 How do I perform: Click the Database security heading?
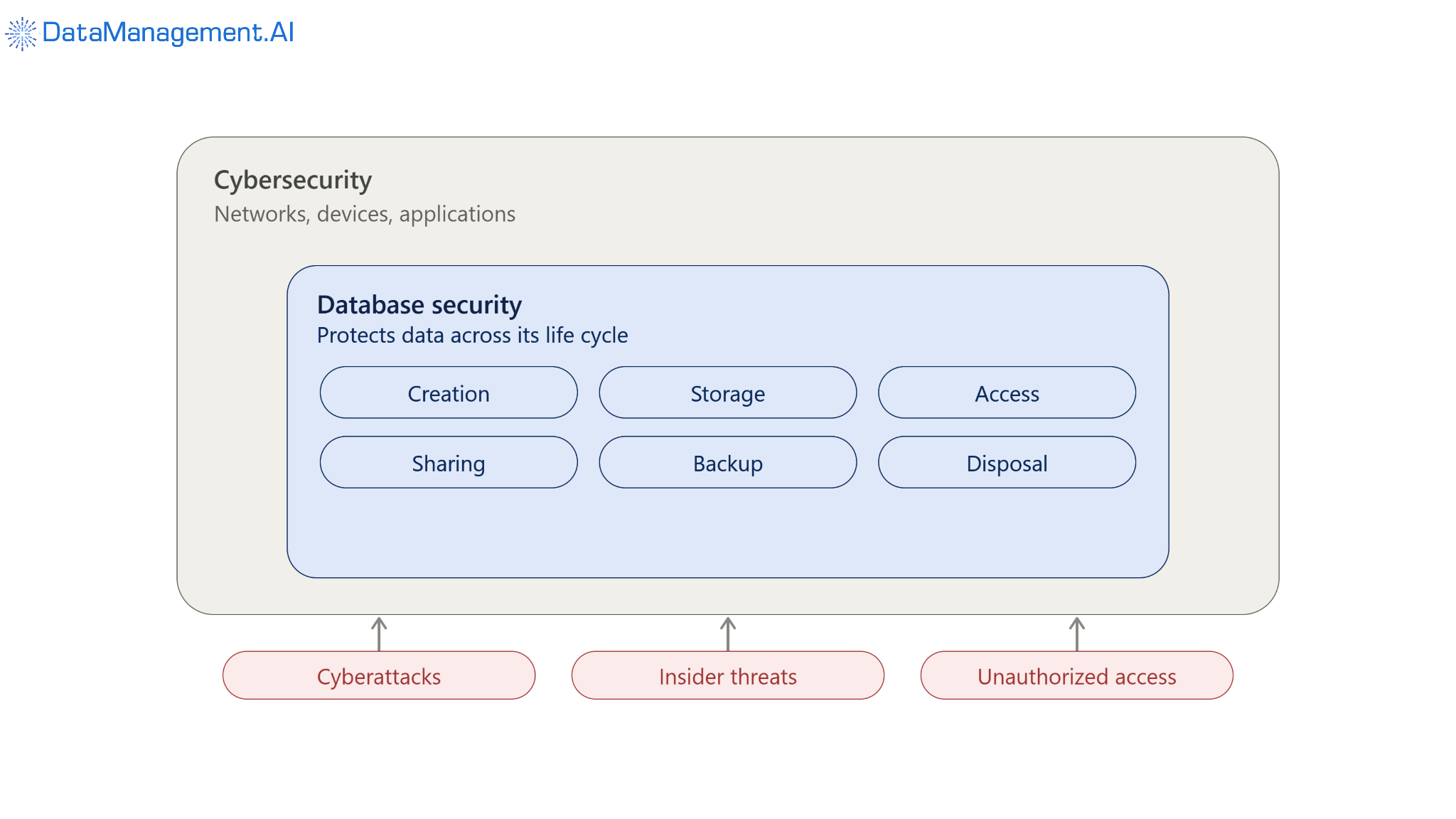(419, 305)
